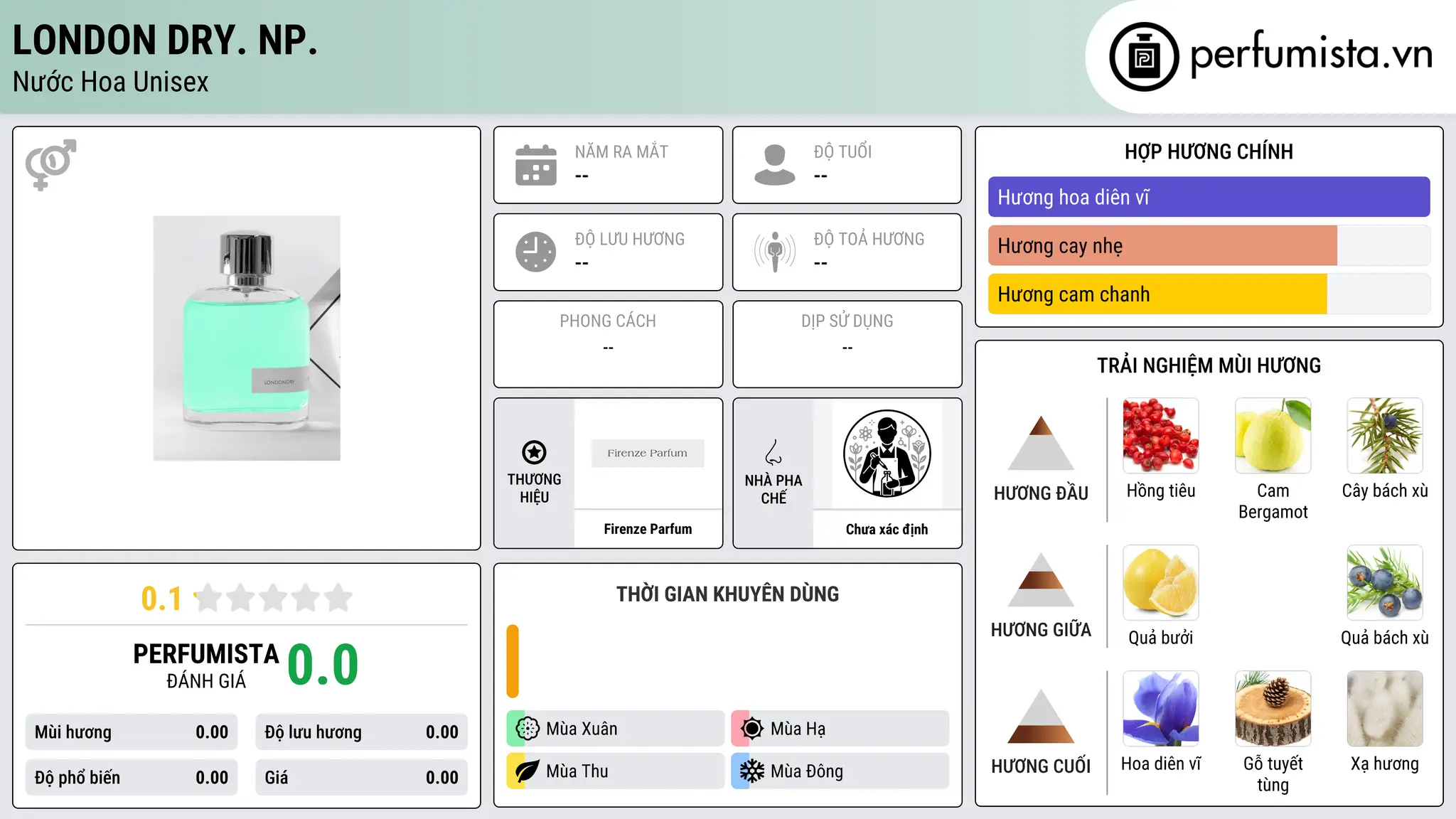
Task: Click the unisex gender symbol icon
Action: (x=50, y=165)
